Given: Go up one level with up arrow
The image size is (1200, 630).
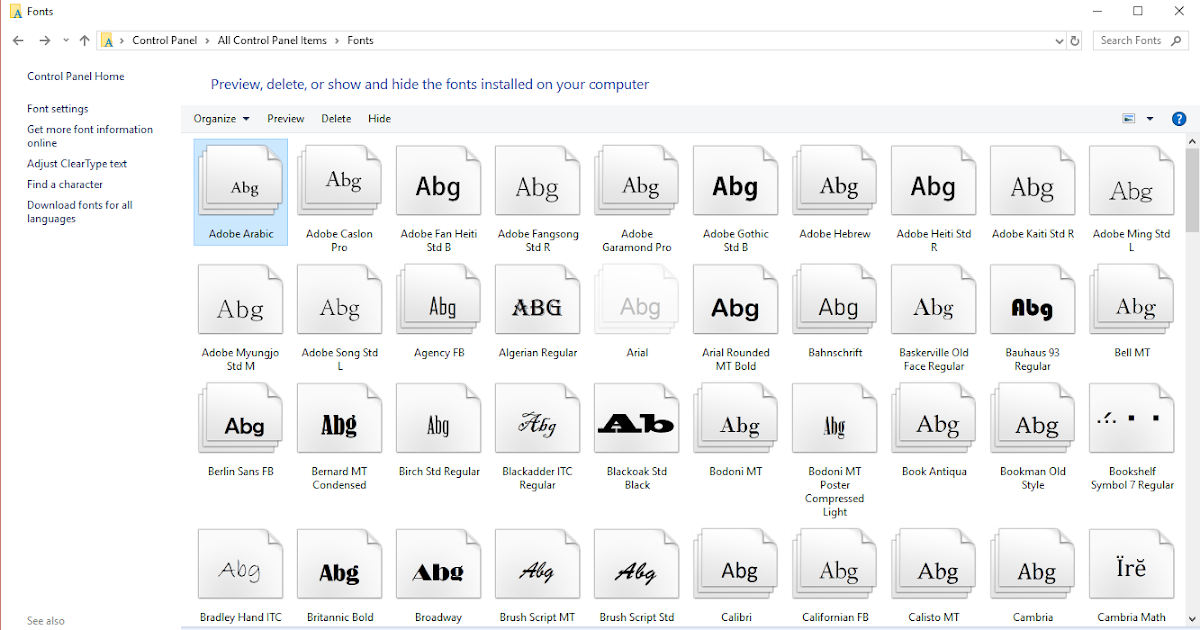Looking at the screenshot, I should [84, 41].
